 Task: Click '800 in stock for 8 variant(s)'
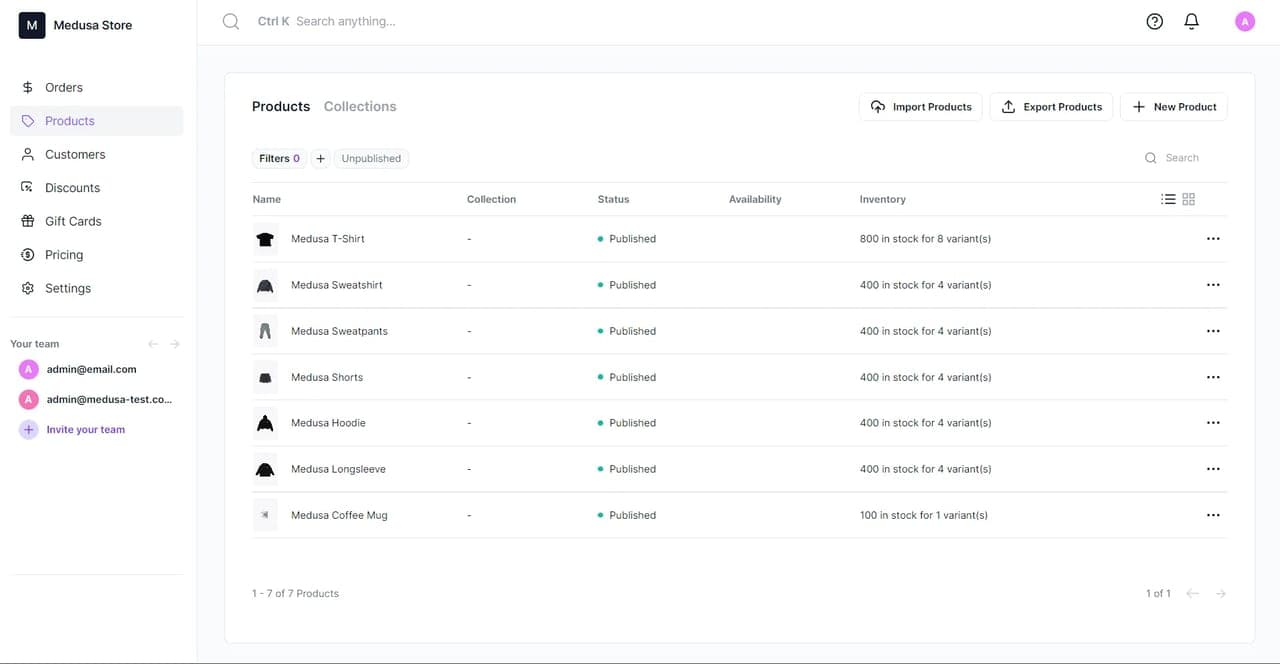[x=925, y=239]
